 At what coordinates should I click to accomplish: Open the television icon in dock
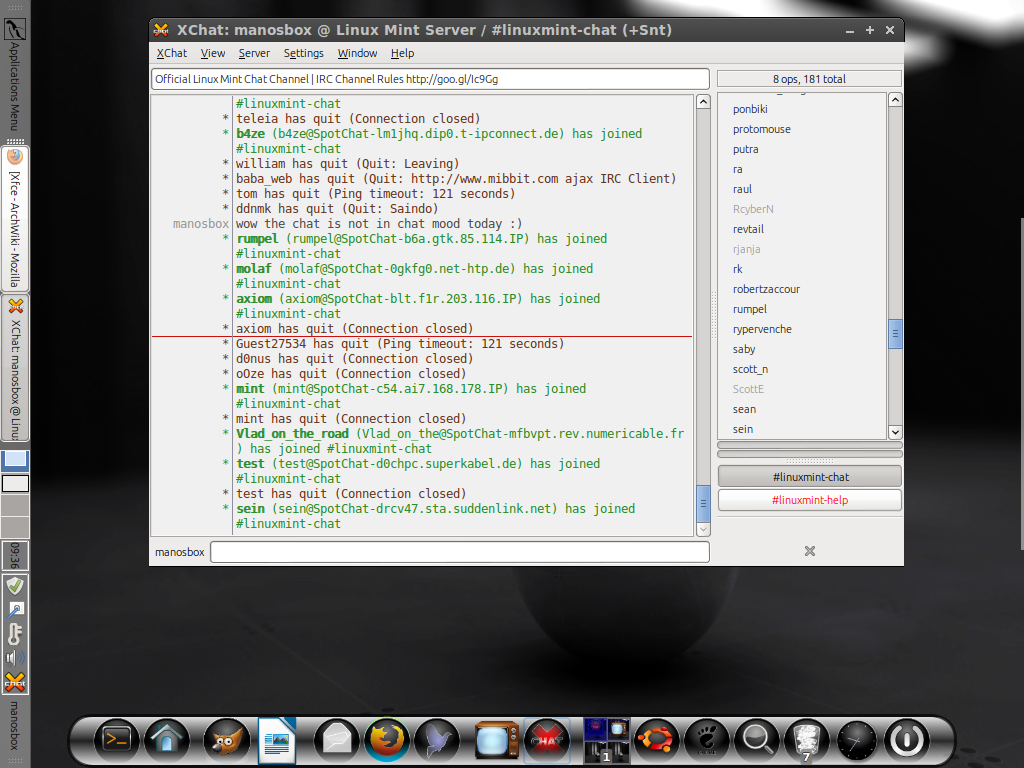click(496, 741)
